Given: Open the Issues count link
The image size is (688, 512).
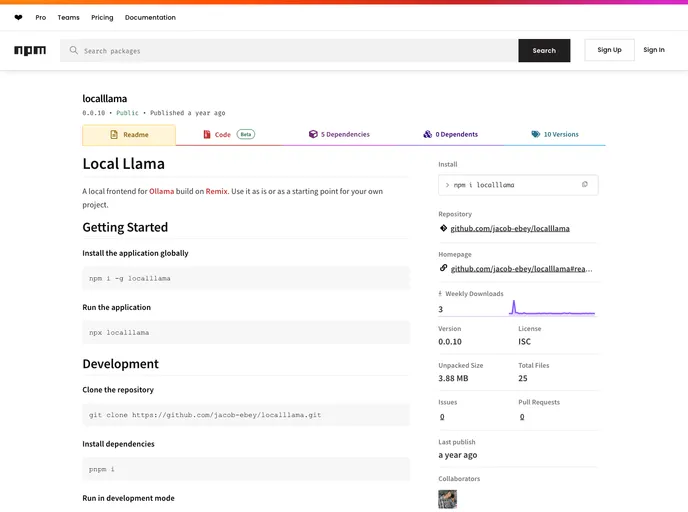Looking at the screenshot, I should tap(442, 417).
